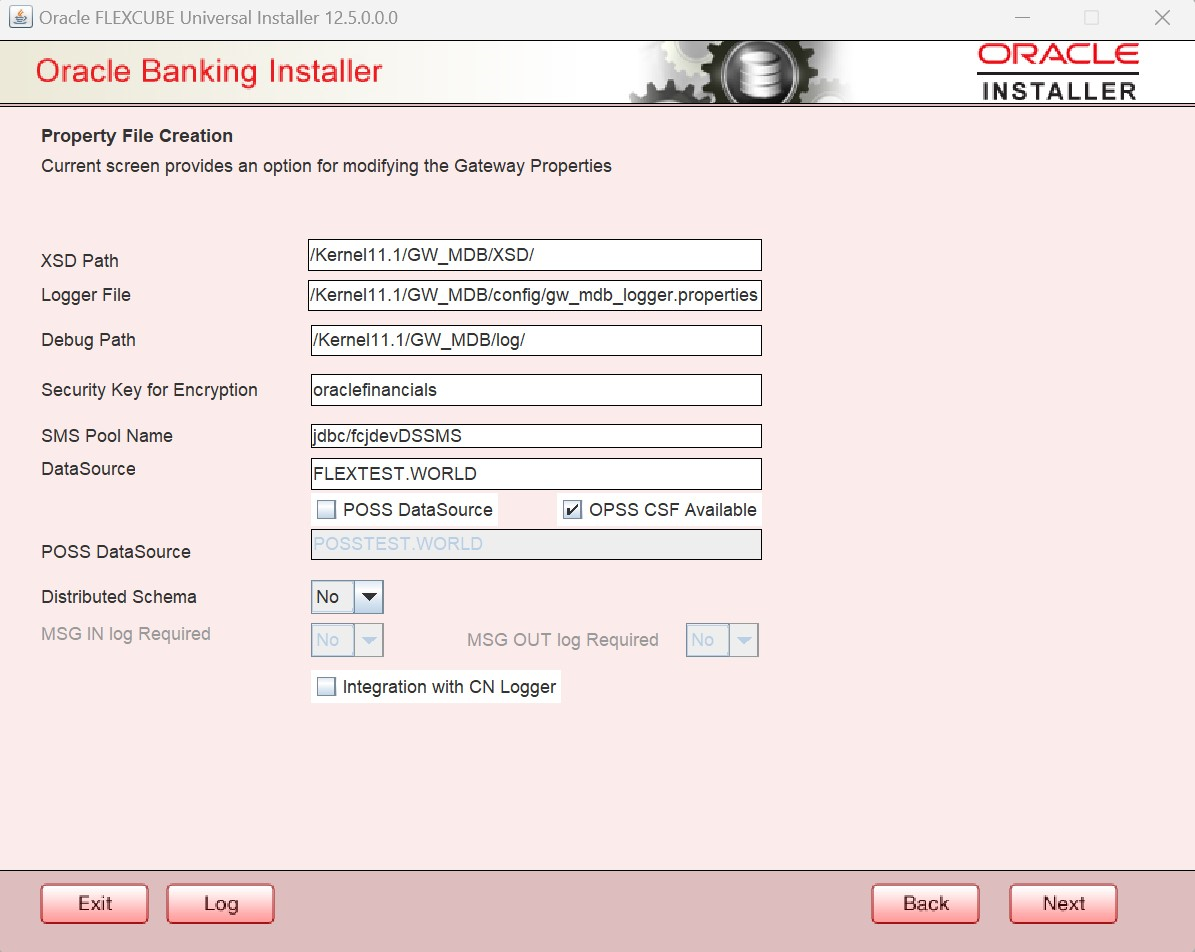Click the Property File Creation heading
Viewport: 1195px width, 952px height.
click(137, 136)
